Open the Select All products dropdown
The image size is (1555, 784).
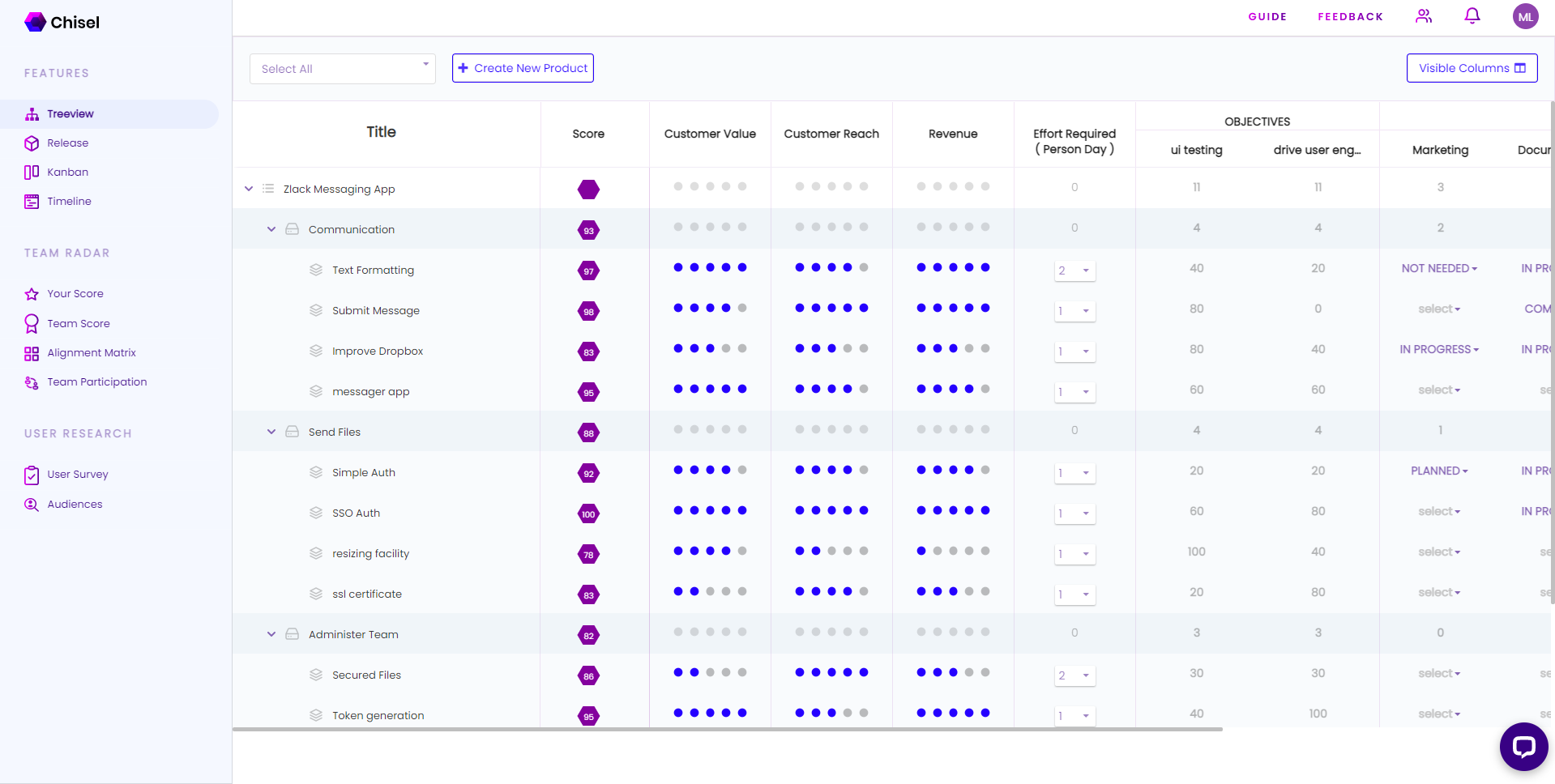tap(341, 68)
